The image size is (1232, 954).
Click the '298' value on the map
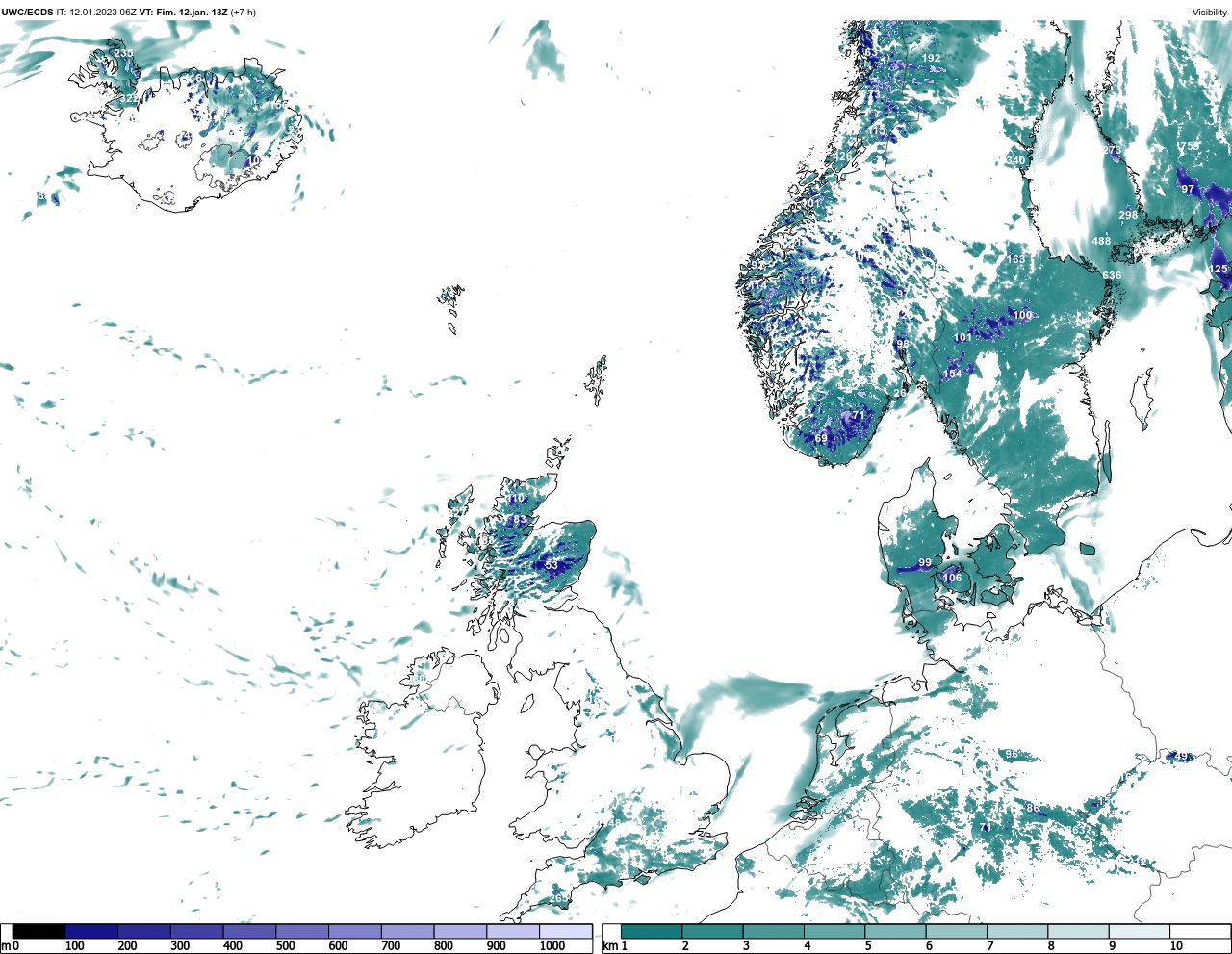click(x=1128, y=215)
